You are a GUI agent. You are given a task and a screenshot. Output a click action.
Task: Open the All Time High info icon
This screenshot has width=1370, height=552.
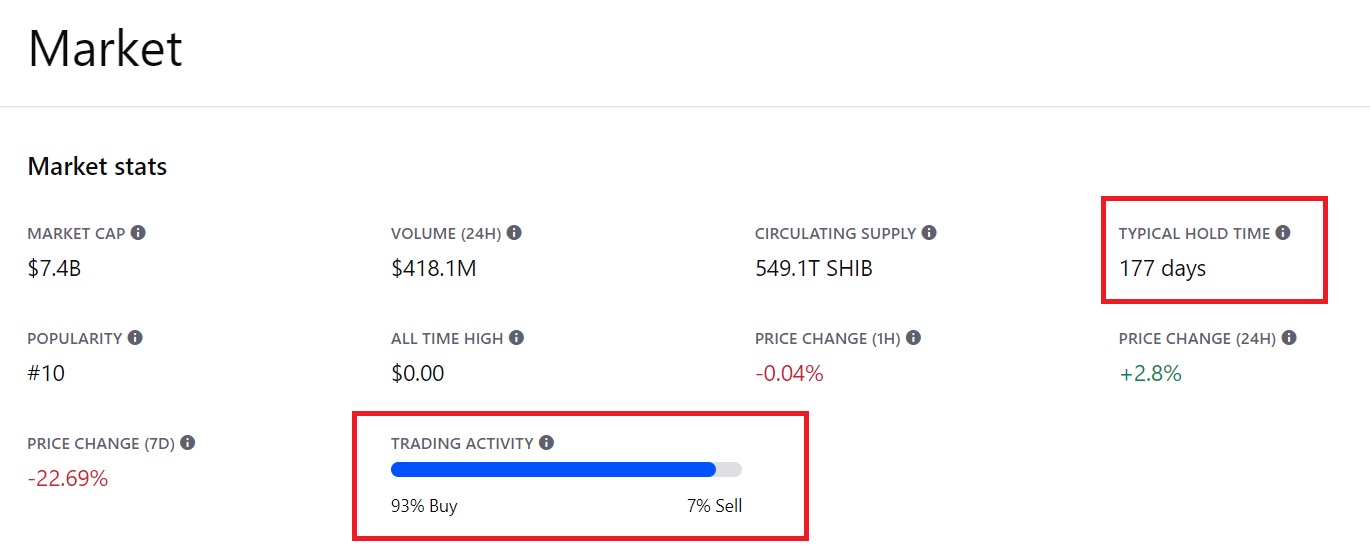516,337
